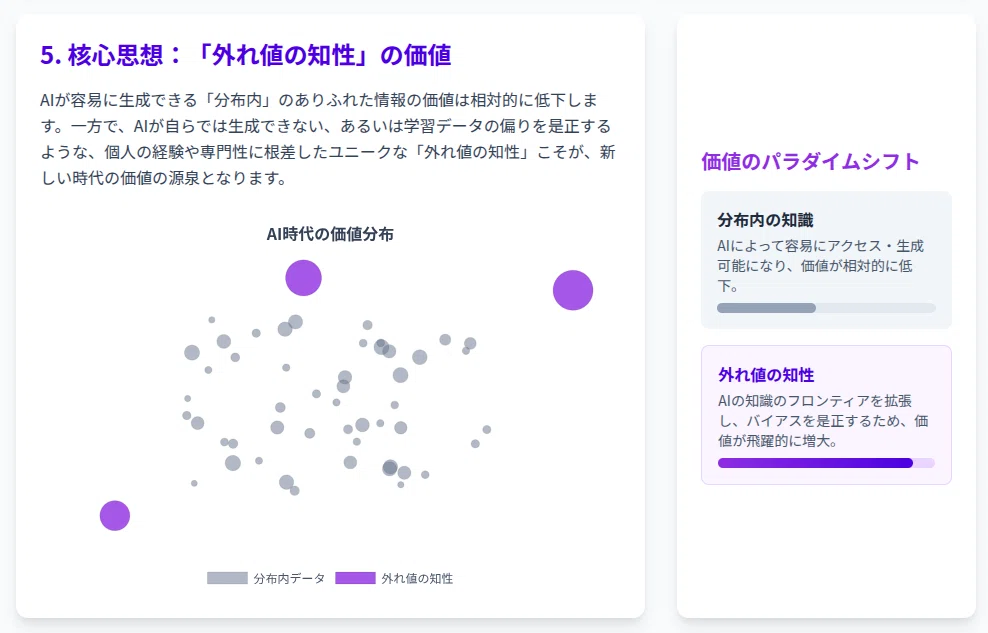Toggle the 分布内データ legend entry

(266, 578)
